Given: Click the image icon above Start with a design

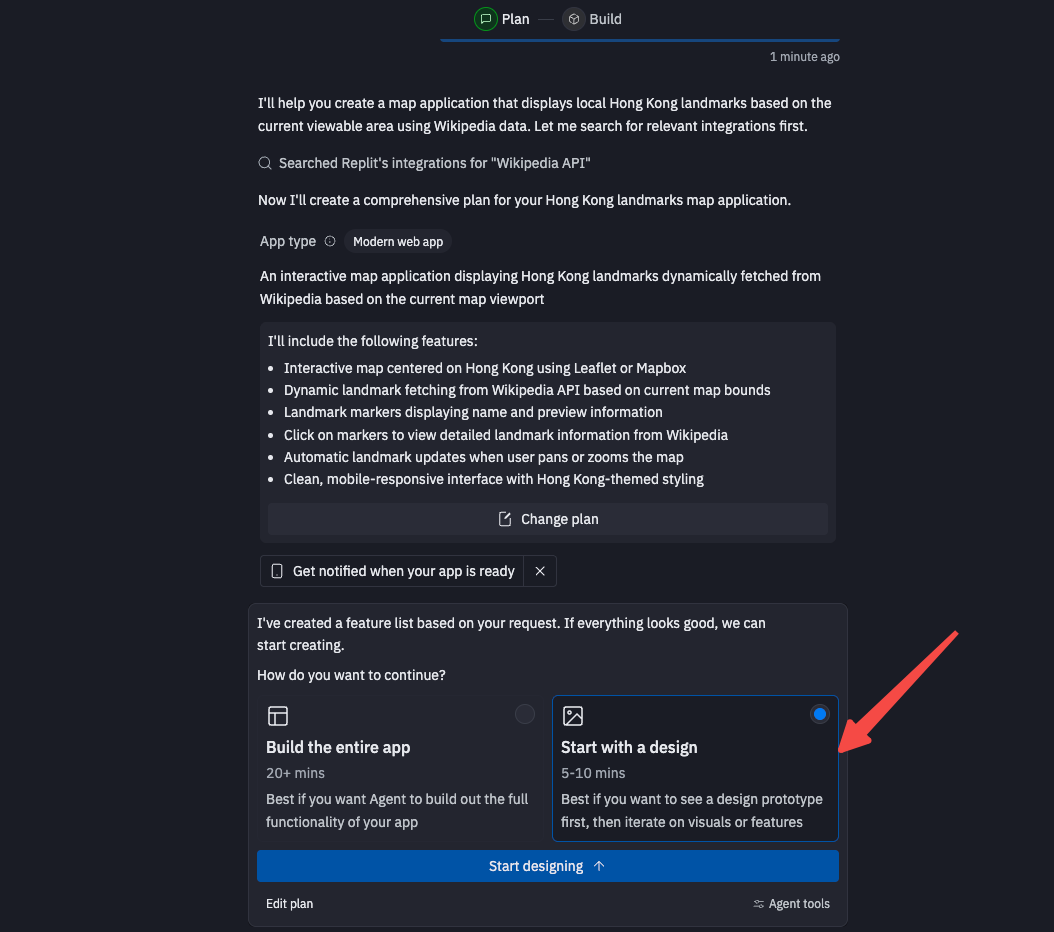Looking at the screenshot, I should (x=573, y=716).
